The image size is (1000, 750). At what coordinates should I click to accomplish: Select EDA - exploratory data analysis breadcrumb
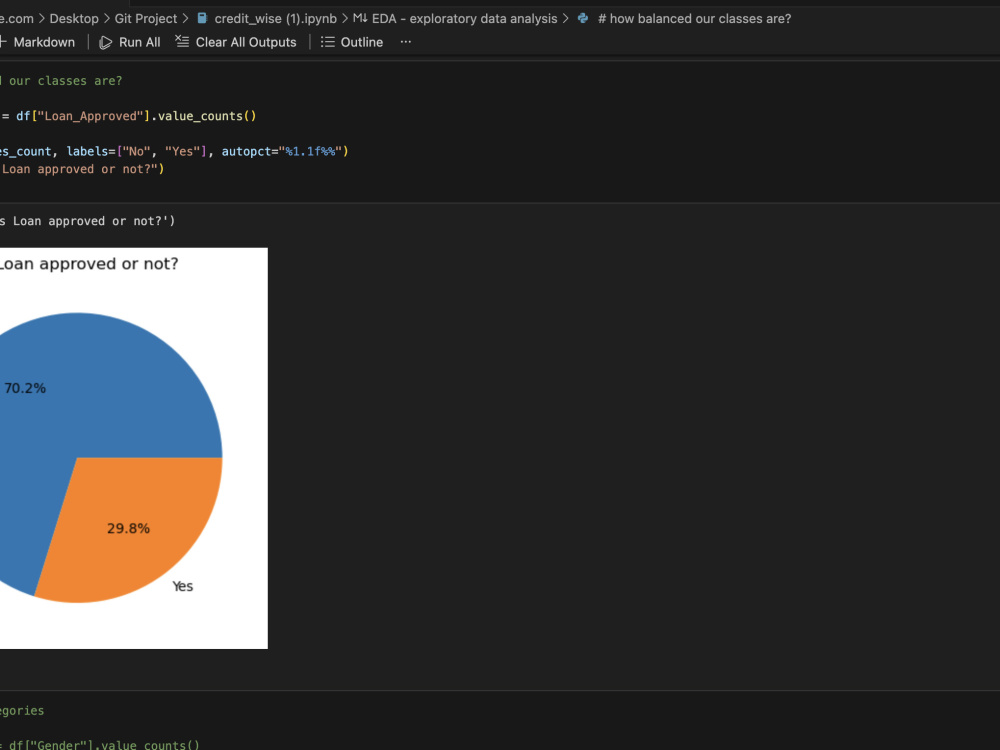click(464, 18)
